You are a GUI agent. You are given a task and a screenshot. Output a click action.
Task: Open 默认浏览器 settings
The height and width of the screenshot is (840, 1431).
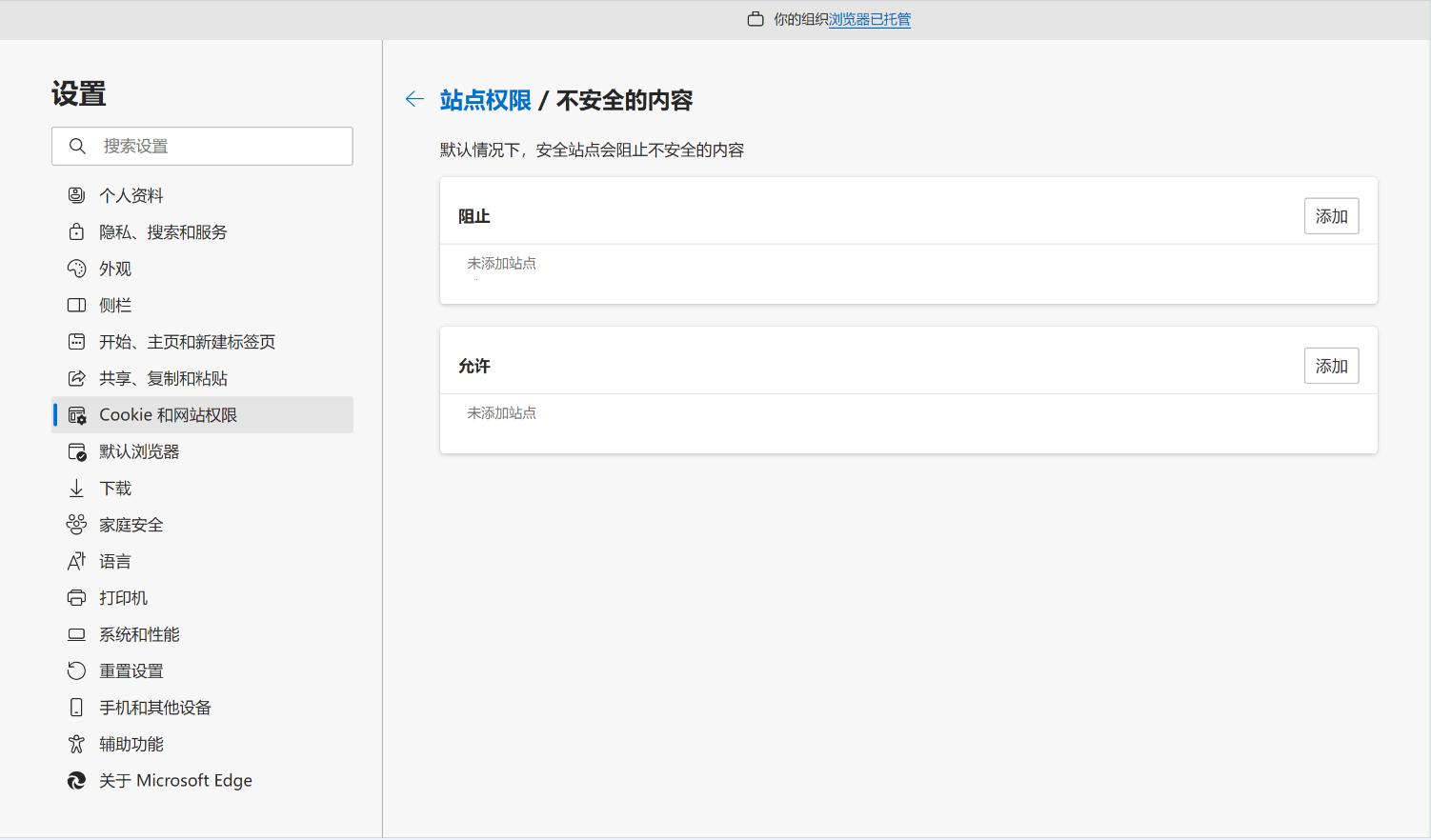pyautogui.click(x=202, y=451)
